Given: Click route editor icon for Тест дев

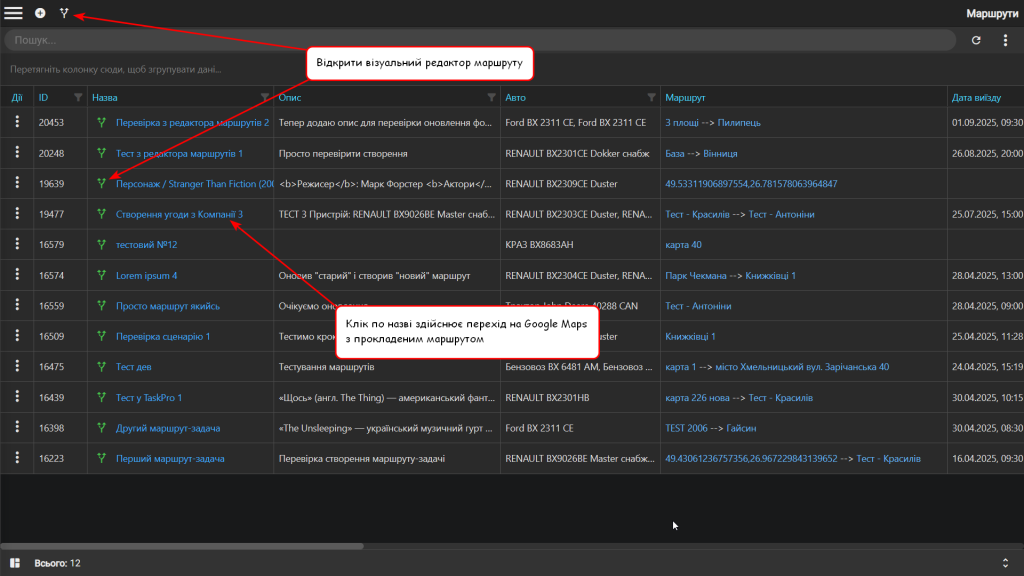Looking at the screenshot, I should coord(101,366).
